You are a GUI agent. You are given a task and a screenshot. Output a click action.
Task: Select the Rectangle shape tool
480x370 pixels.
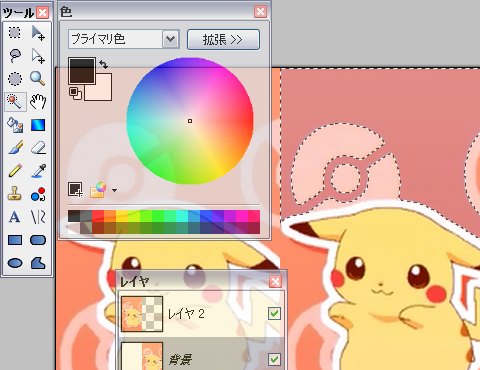(x=15, y=240)
